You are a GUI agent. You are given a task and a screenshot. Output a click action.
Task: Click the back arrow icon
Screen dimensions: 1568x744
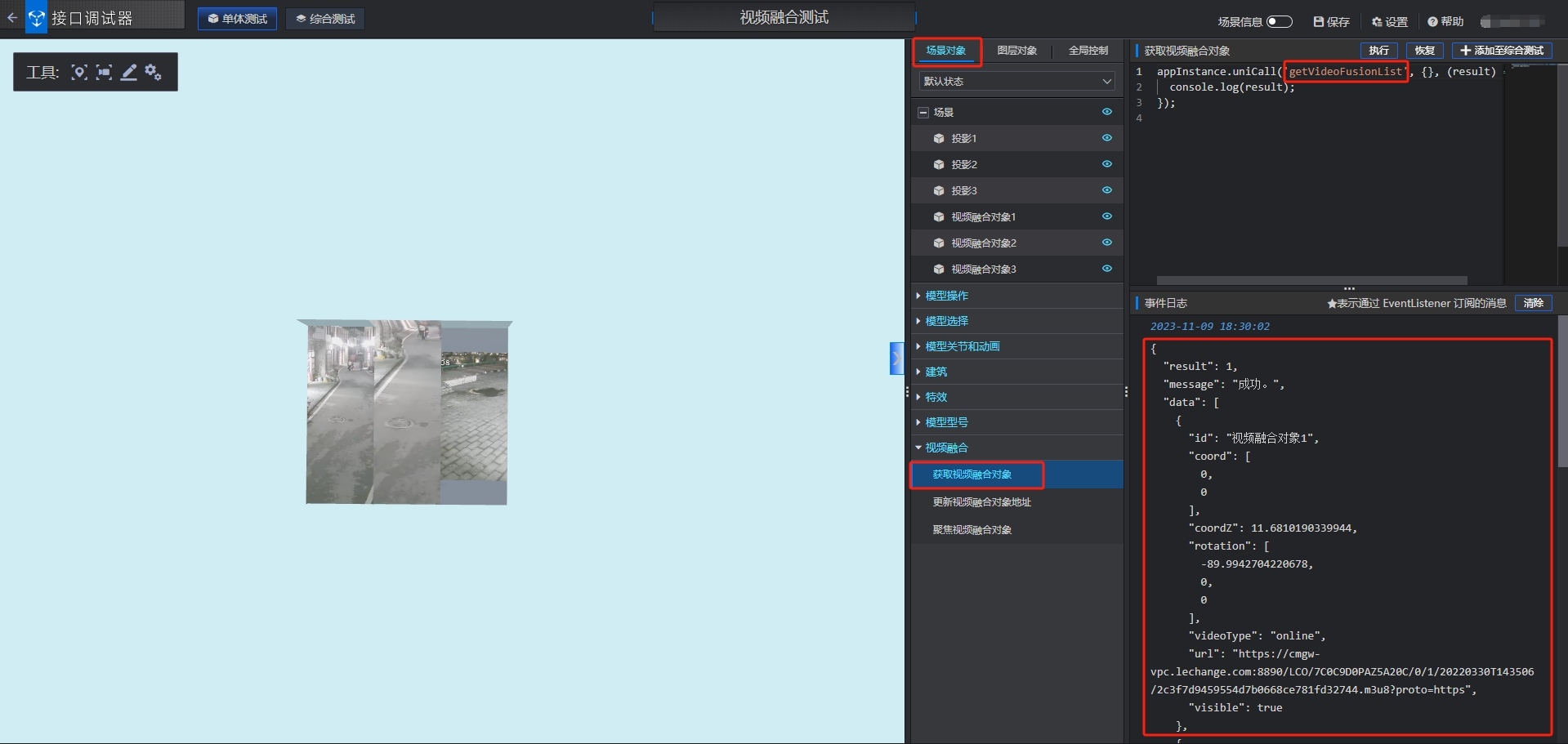pos(11,17)
